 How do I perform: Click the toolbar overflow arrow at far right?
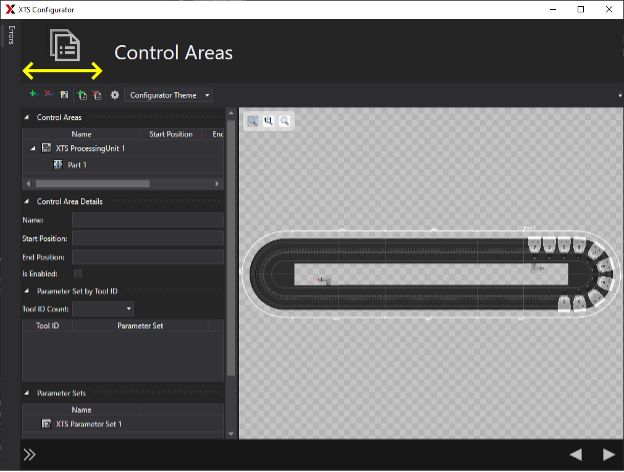tap(620, 96)
